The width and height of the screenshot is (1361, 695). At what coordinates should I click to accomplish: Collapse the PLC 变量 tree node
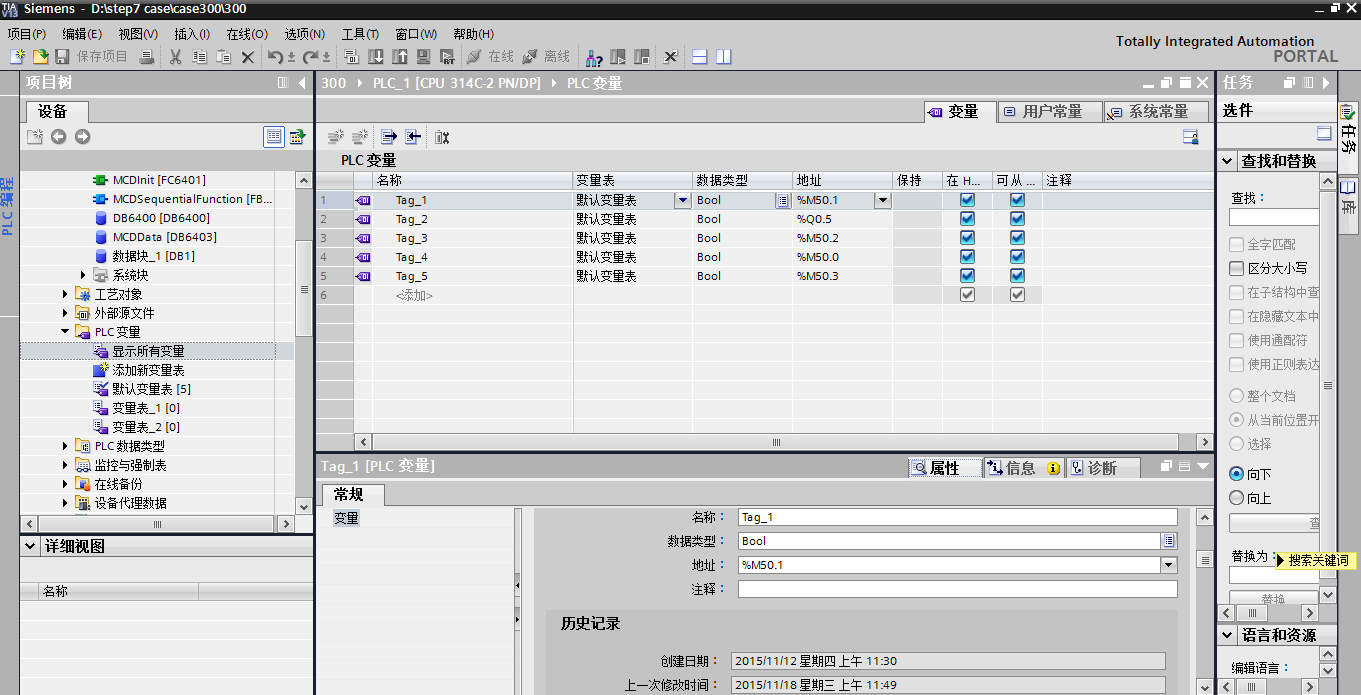point(65,332)
